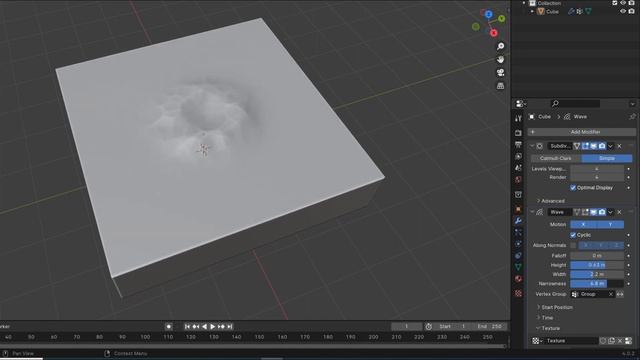
Task: Invert vertex group influence arrows button
Action: click(620, 294)
